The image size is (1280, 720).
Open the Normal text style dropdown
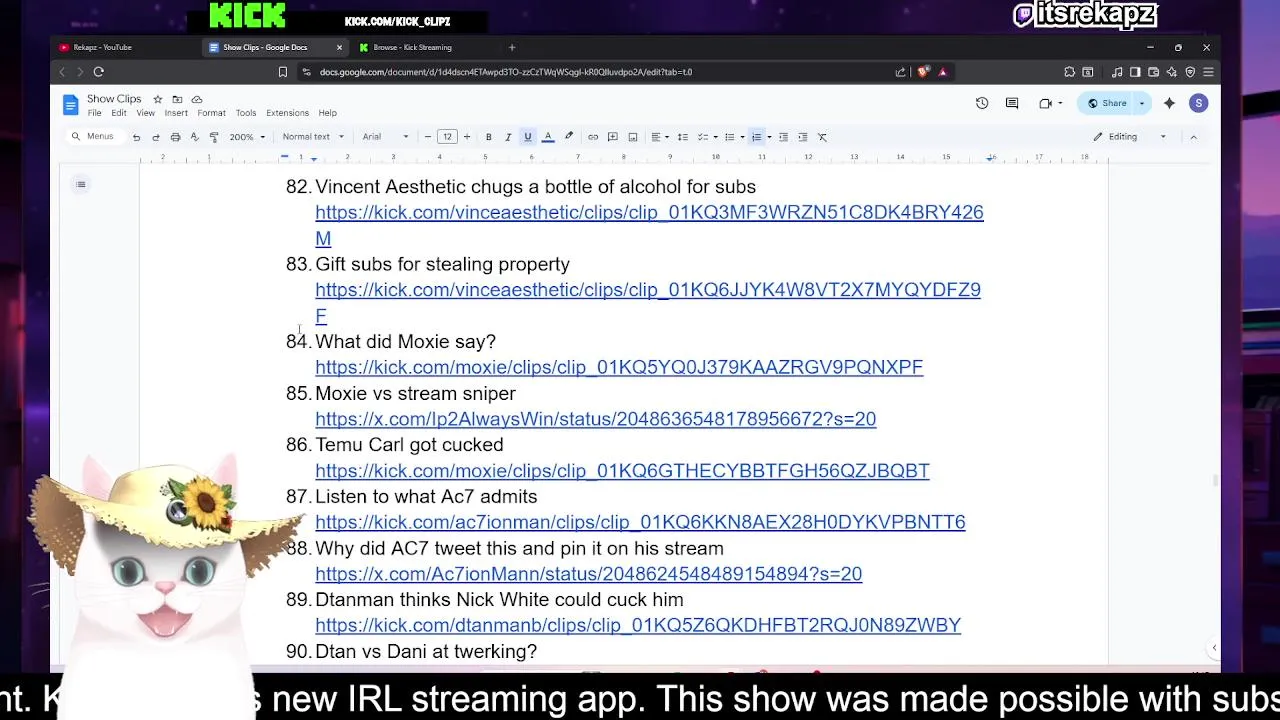313,137
